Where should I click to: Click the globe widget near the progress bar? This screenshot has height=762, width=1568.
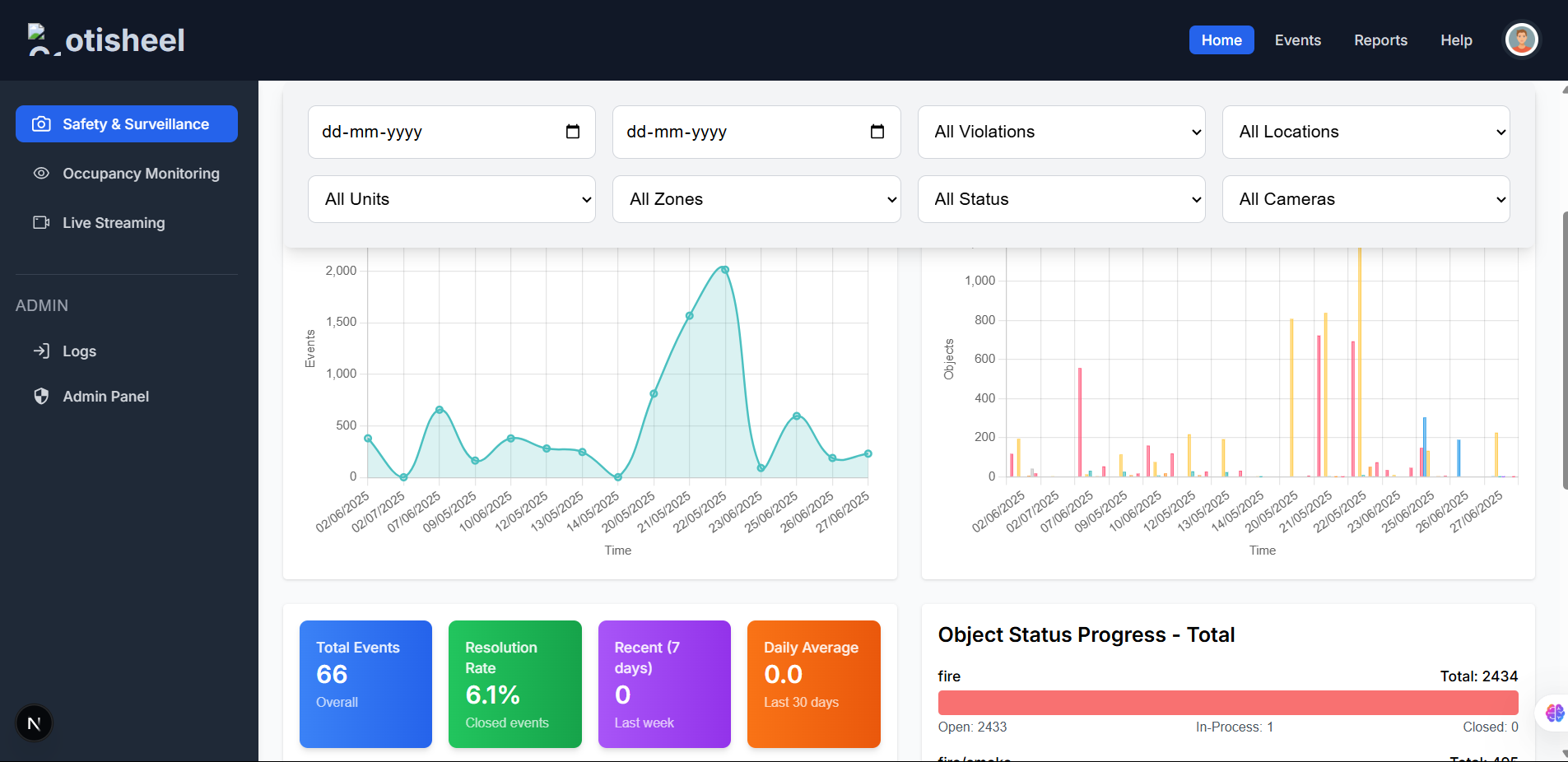(1554, 714)
